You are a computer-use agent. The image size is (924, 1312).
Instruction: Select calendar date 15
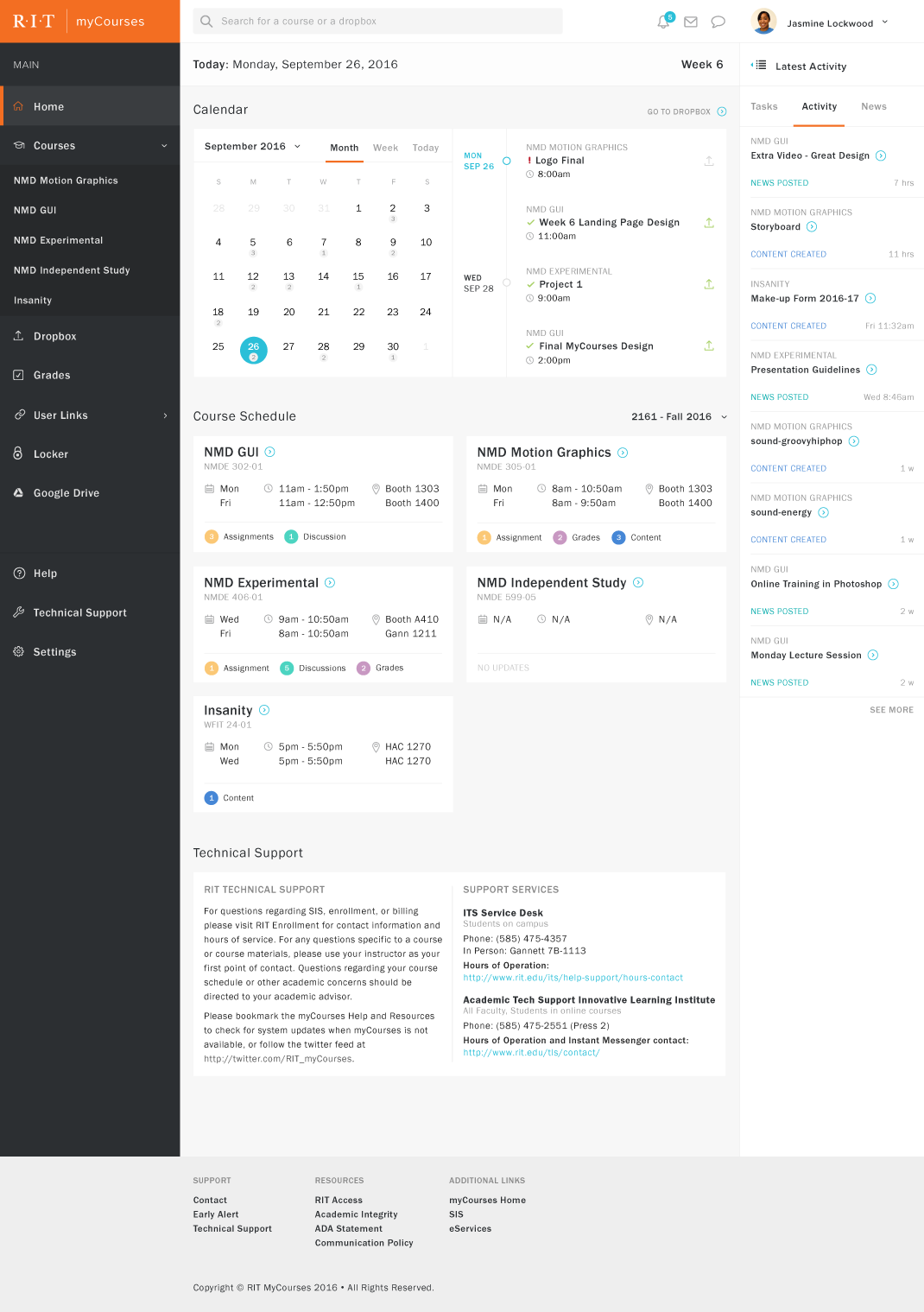[x=358, y=279]
